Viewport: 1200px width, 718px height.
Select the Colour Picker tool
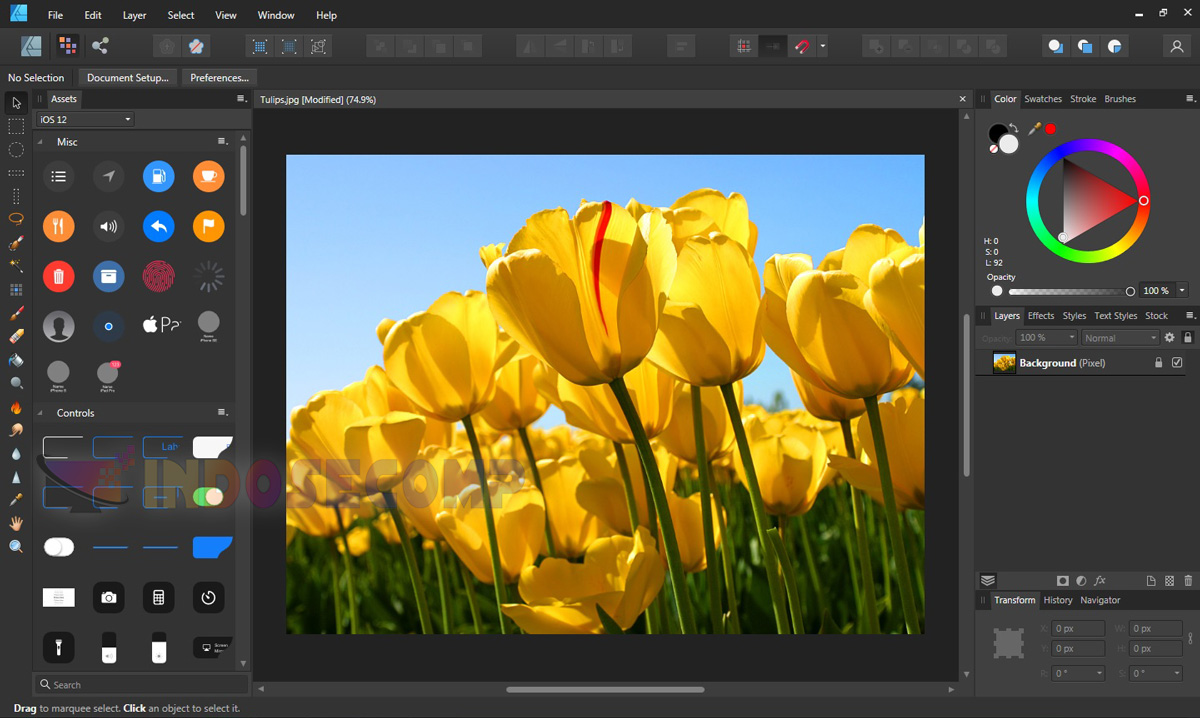(x=15, y=500)
